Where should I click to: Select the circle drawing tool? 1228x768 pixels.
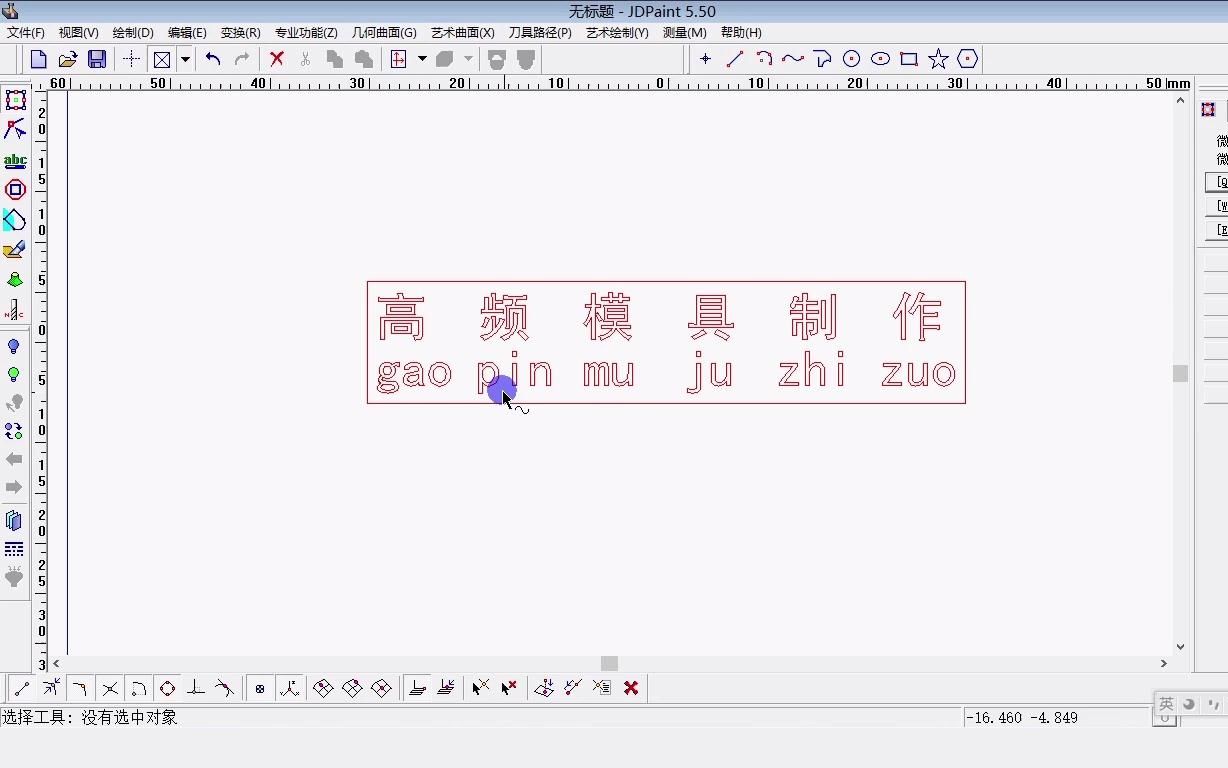click(851, 59)
